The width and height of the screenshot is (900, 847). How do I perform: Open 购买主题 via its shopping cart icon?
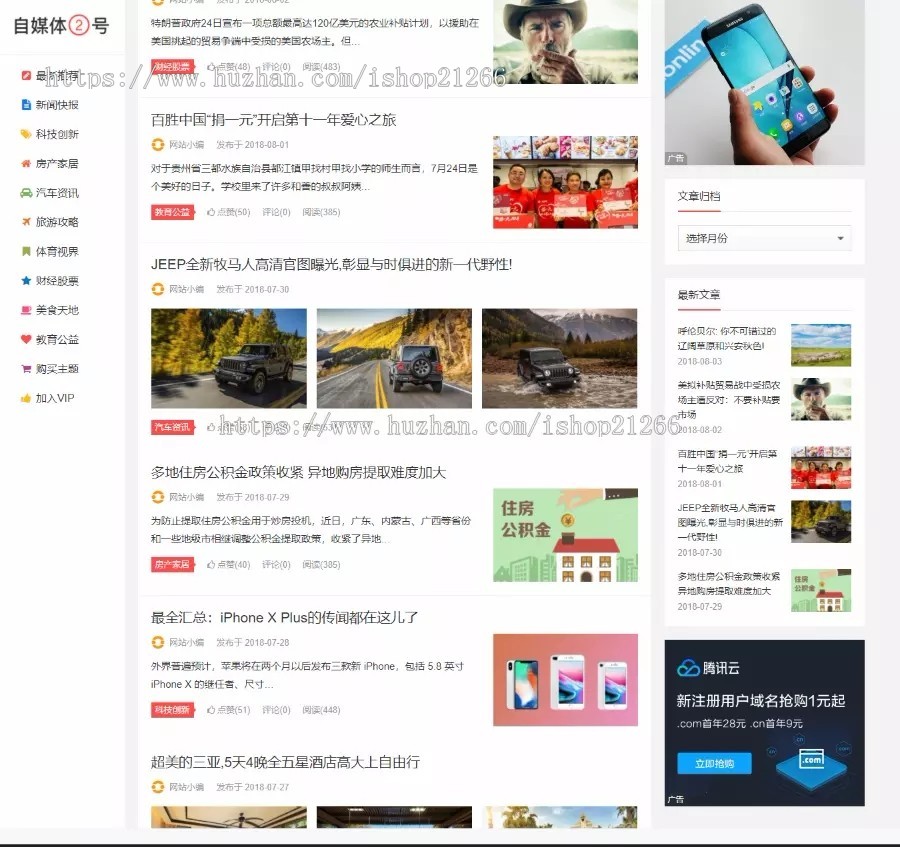(x=28, y=369)
